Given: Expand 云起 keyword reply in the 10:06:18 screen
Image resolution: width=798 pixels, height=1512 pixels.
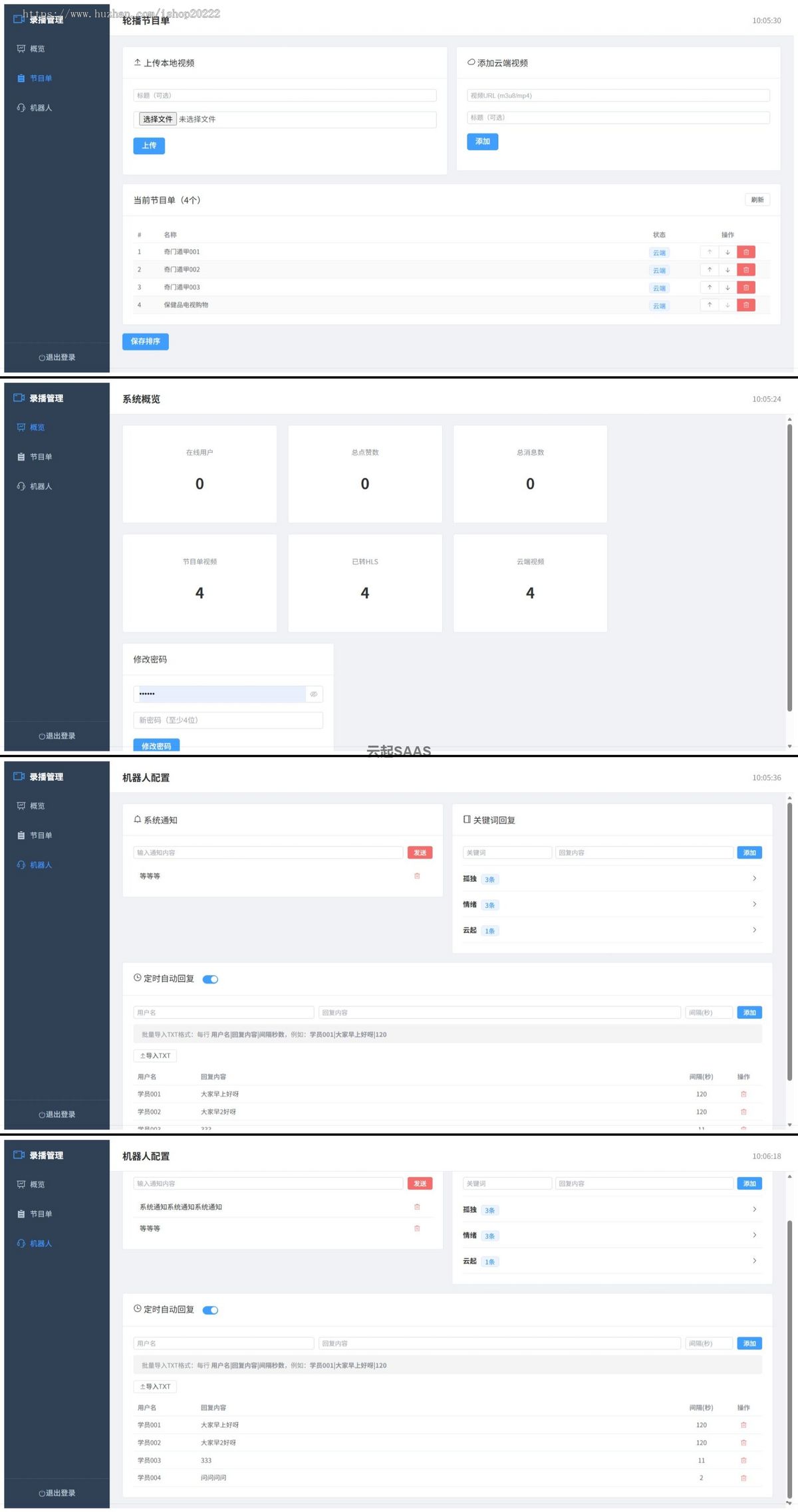Looking at the screenshot, I should tap(754, 1261).
